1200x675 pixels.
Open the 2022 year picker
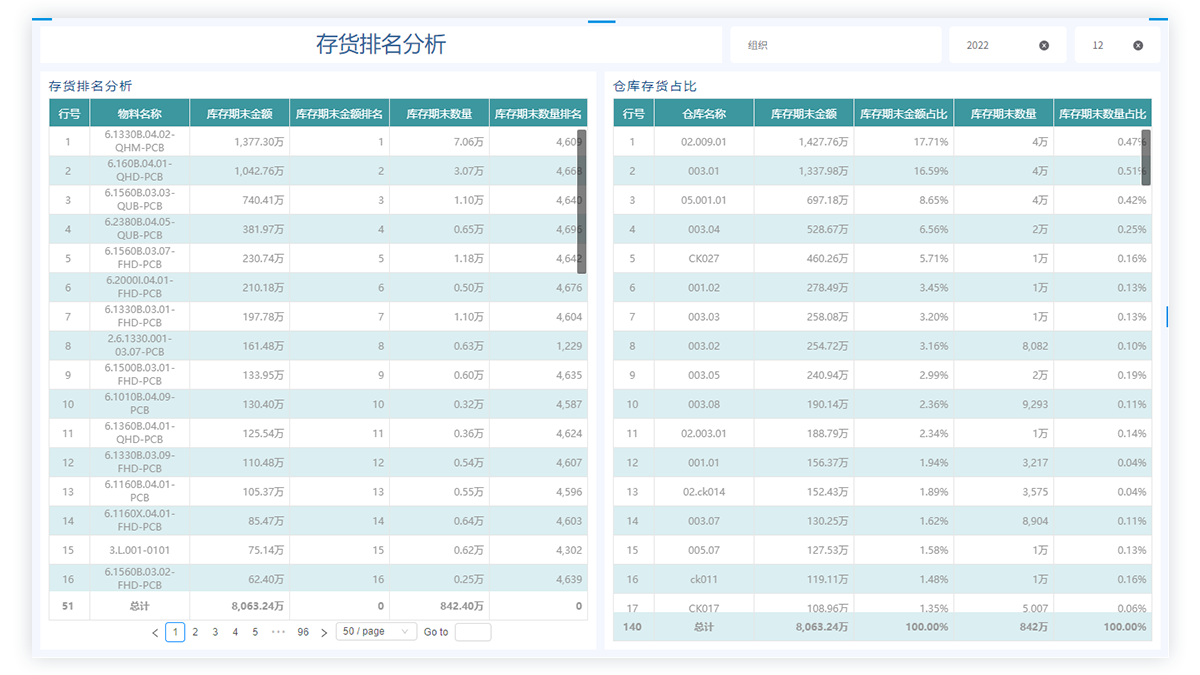click(995, 45)
